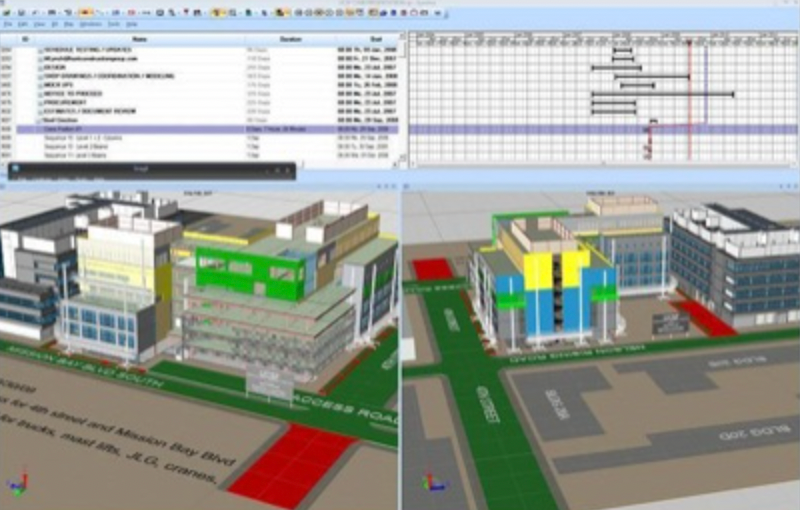Click the orange-highlighted icon in the top toolbar

point(87,12)
